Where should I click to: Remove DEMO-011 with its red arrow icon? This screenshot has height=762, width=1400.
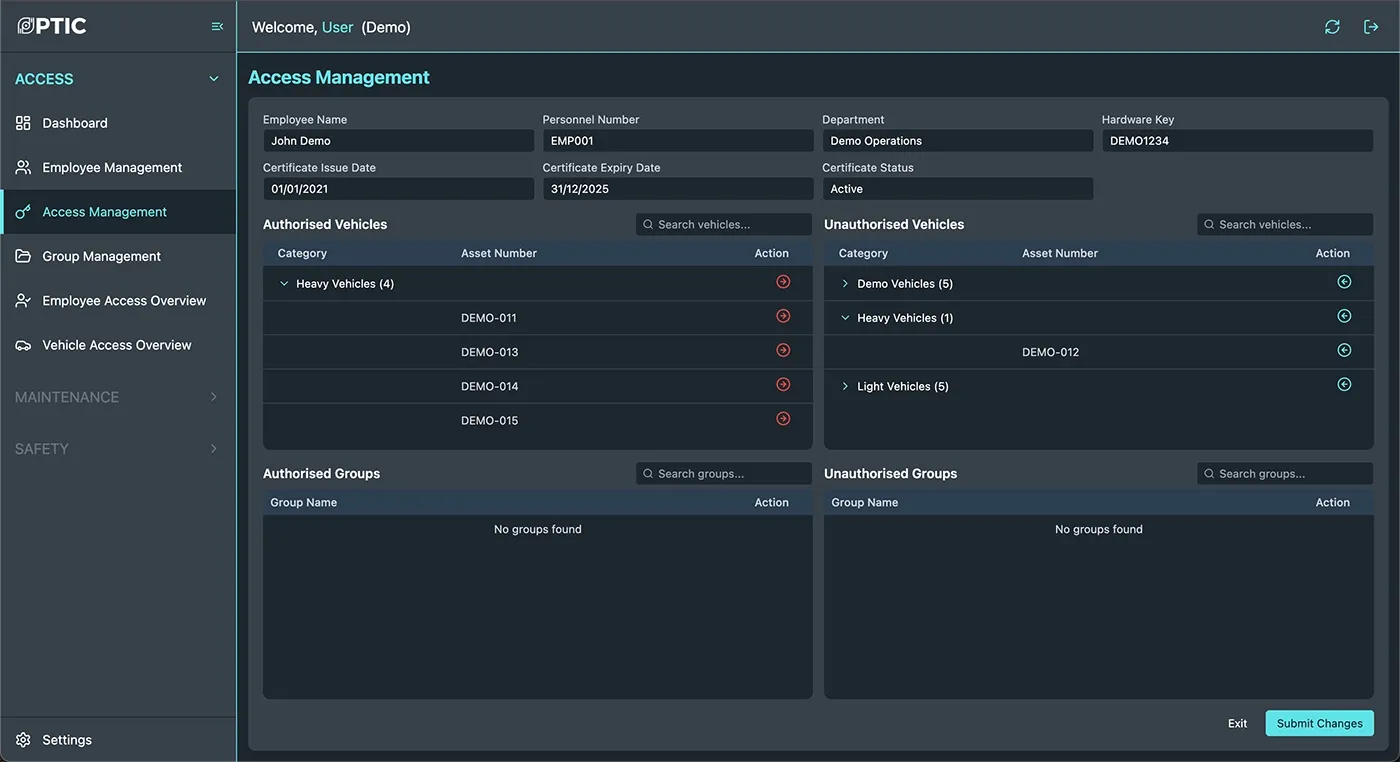(783, 316)
